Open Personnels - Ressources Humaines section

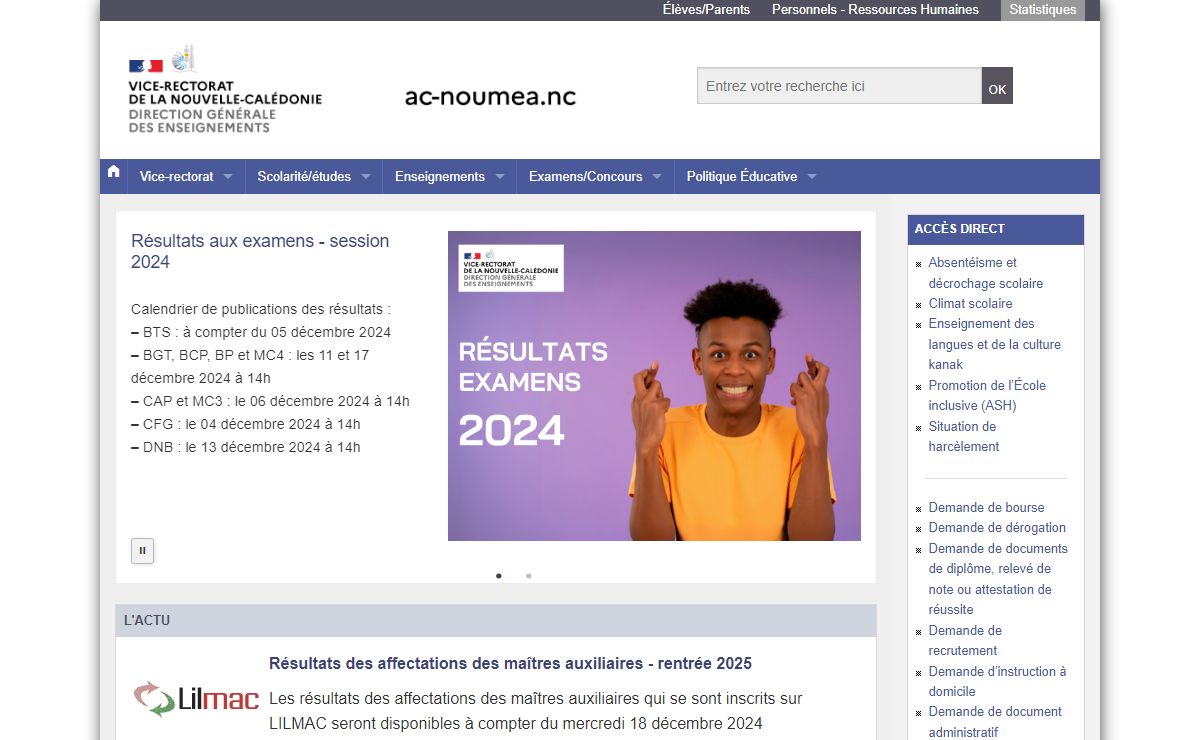[875, 10]
